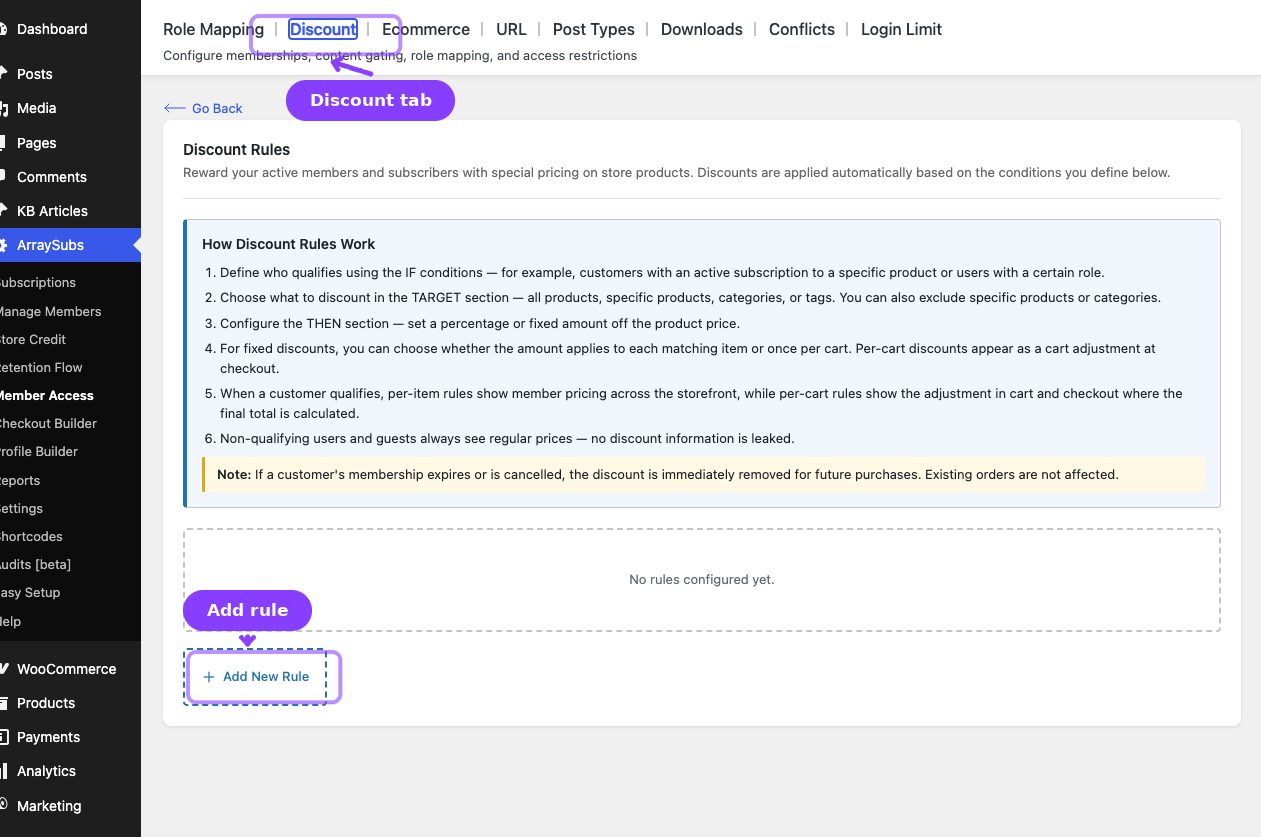The height and width of the screenshot is (837, 1261).
Task: Open Marketing in the sidebar
Action: [70, 806]
